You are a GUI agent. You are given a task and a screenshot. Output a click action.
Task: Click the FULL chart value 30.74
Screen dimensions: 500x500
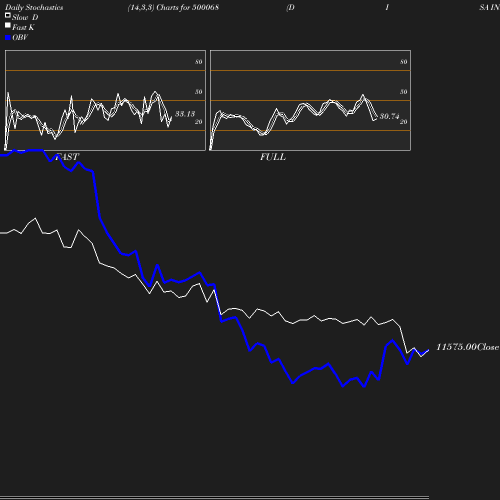coord(389,116)
